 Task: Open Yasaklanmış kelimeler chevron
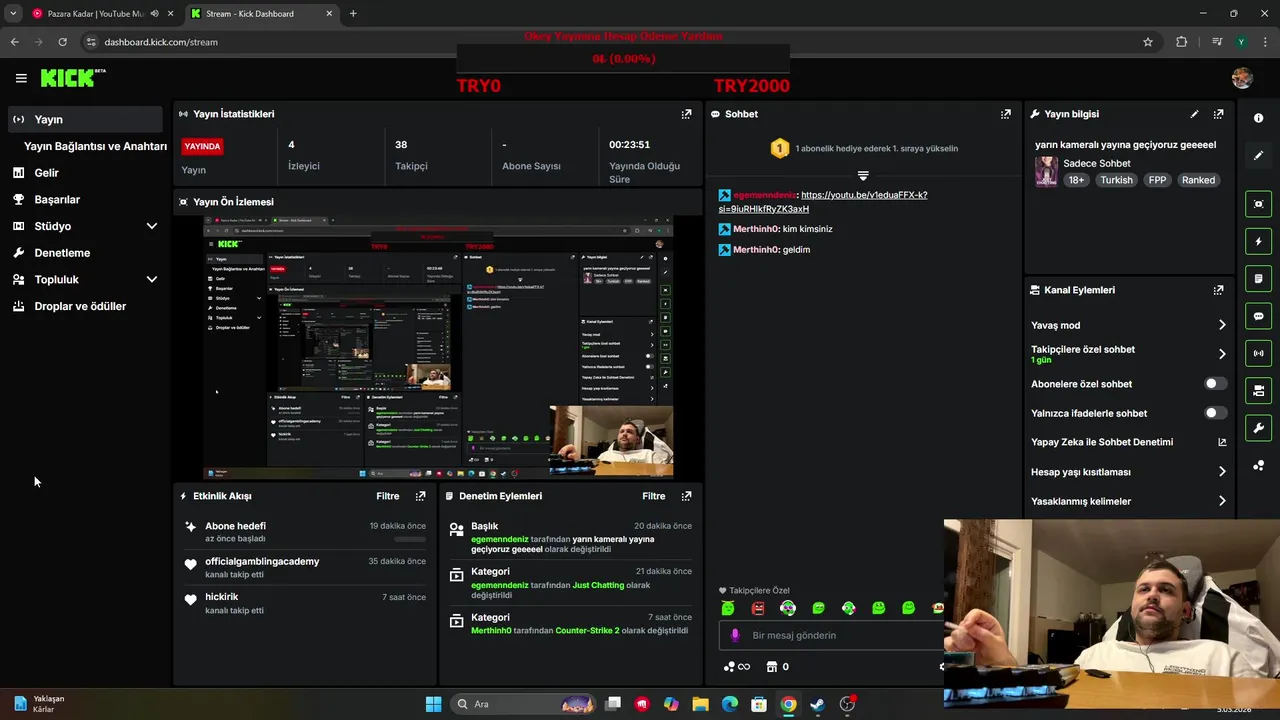tap(1222, 501)
